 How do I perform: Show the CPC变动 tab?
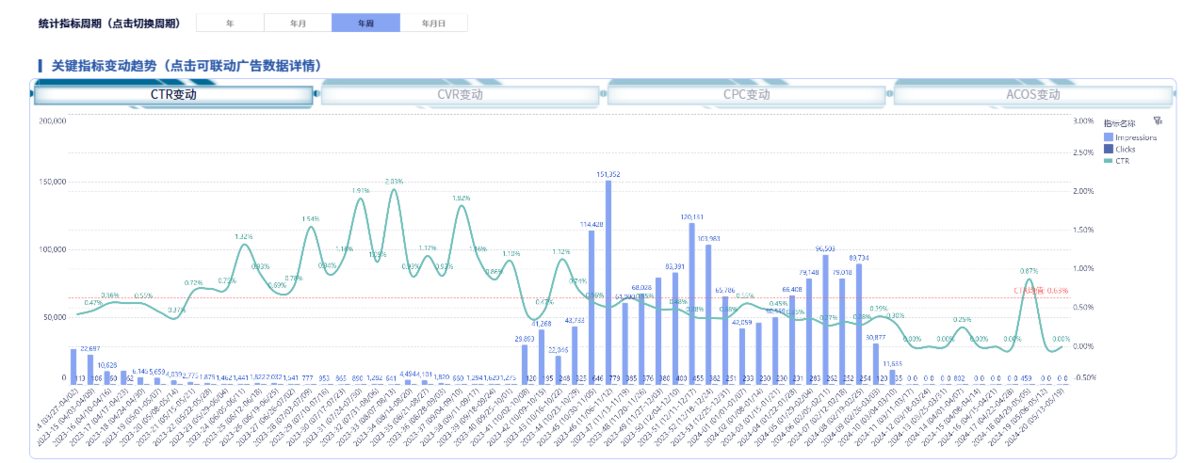pyautogui.click(x=746, y=95)
